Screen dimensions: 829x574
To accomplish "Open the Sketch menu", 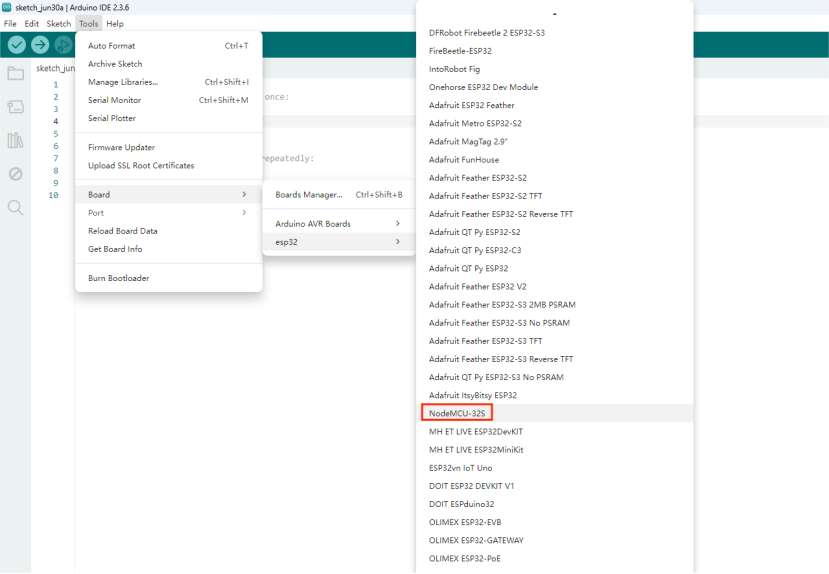I will tap(59, 23).
